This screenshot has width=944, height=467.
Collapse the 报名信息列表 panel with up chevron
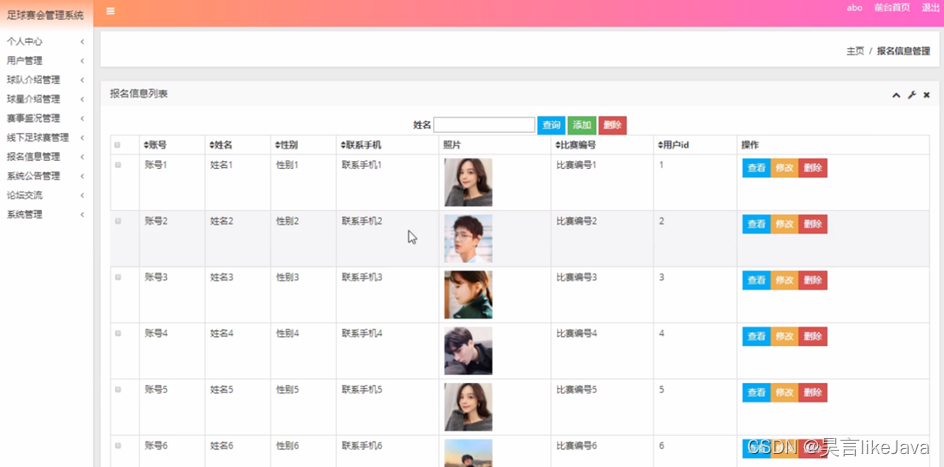(x=896, y=95)
